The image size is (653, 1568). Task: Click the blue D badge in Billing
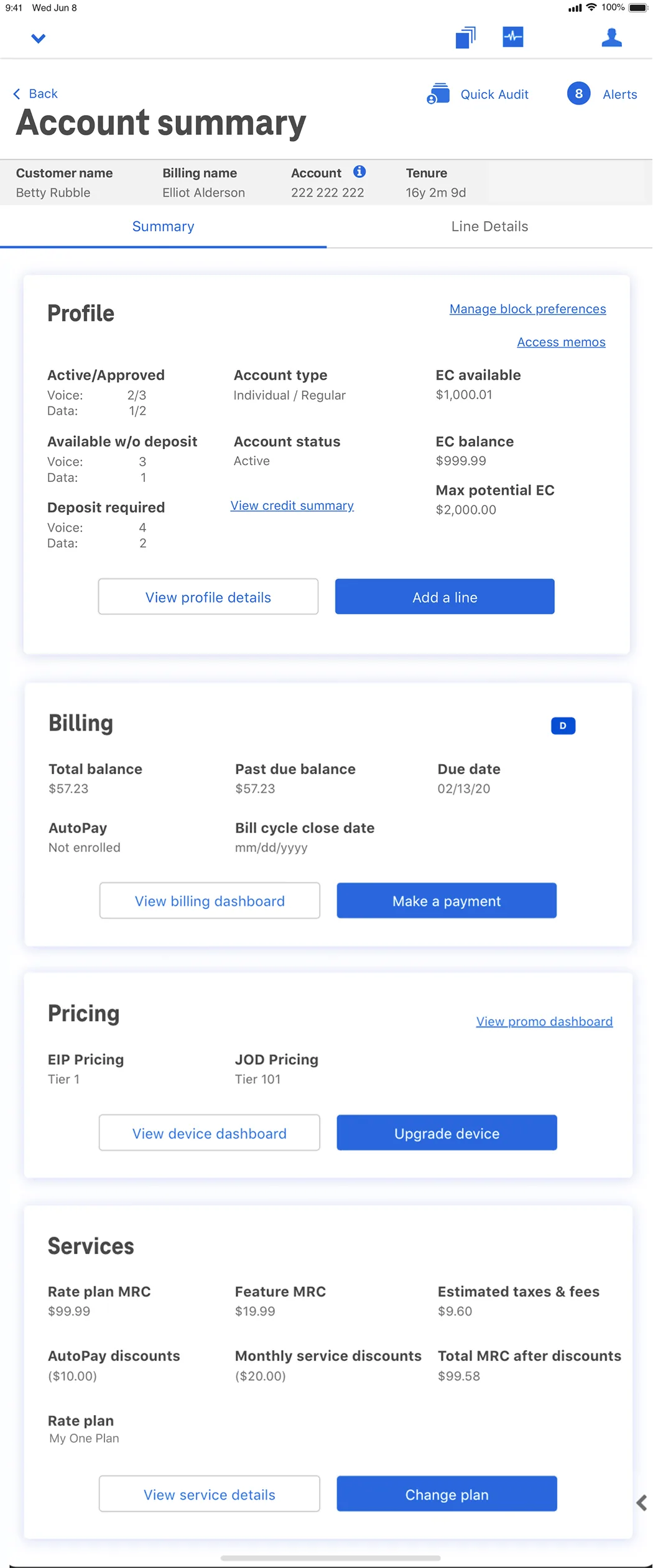563,726
